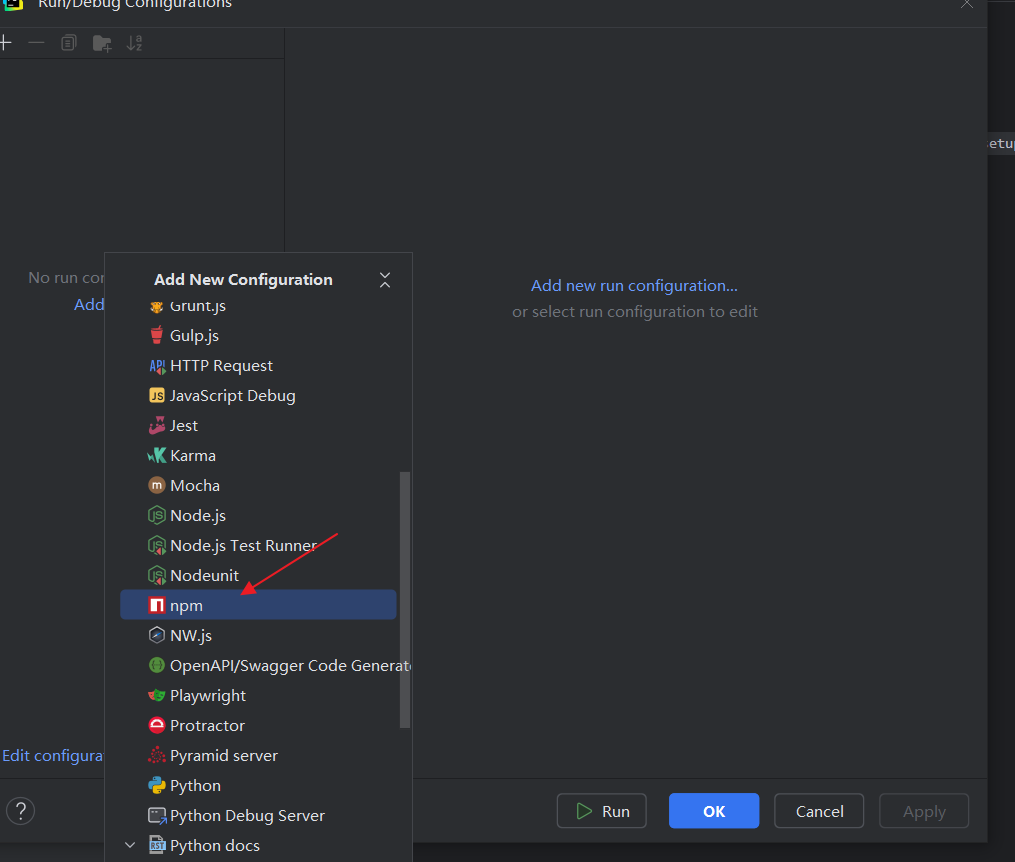The width and height of the screenshot is (1015, 862).
Task: Choose Pyramid server entry
Action: [x=258, y=755]
